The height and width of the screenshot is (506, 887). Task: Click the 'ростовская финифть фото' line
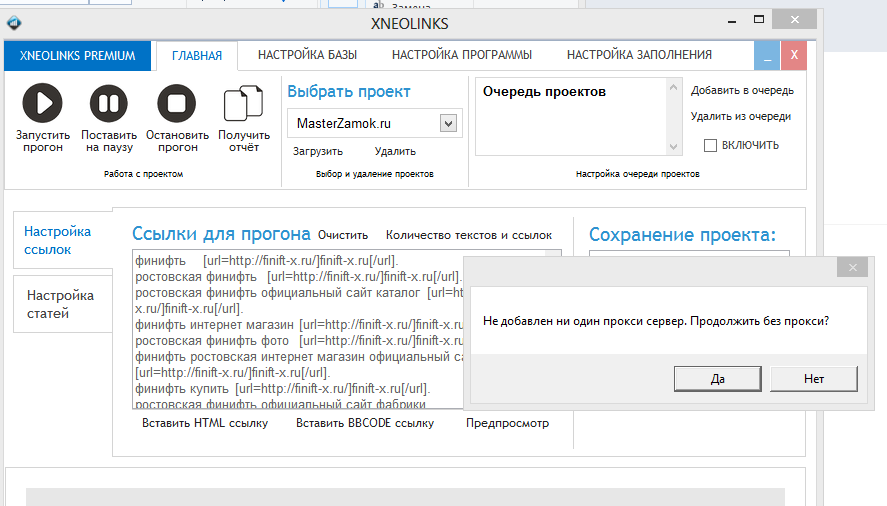coord(299,341)
